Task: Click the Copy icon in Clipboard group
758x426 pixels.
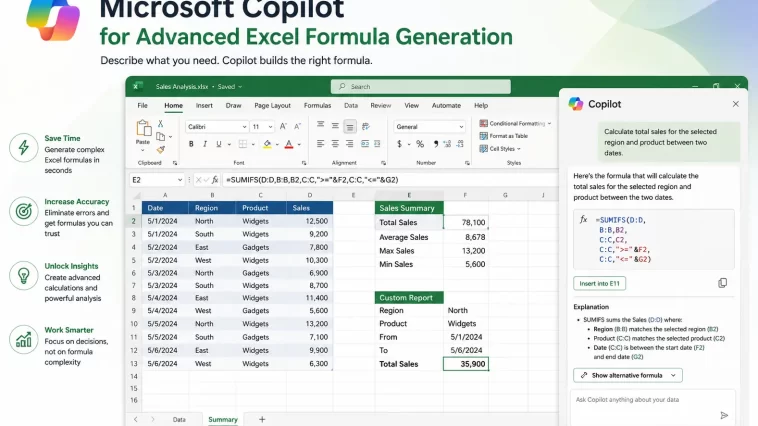Action: point(160,137)
